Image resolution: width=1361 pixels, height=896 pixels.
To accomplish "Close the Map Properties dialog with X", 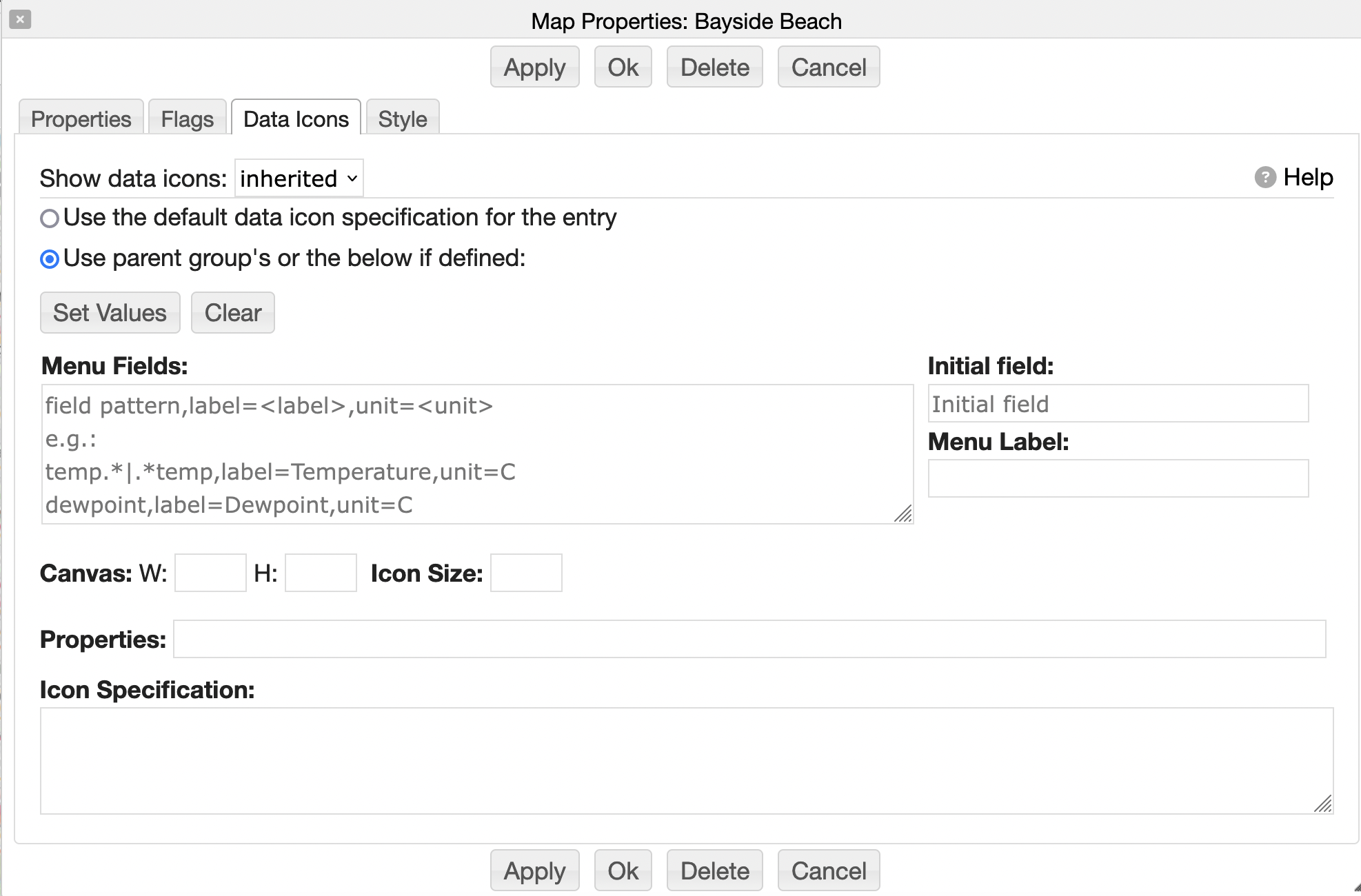I will click(x=20, y=19).
